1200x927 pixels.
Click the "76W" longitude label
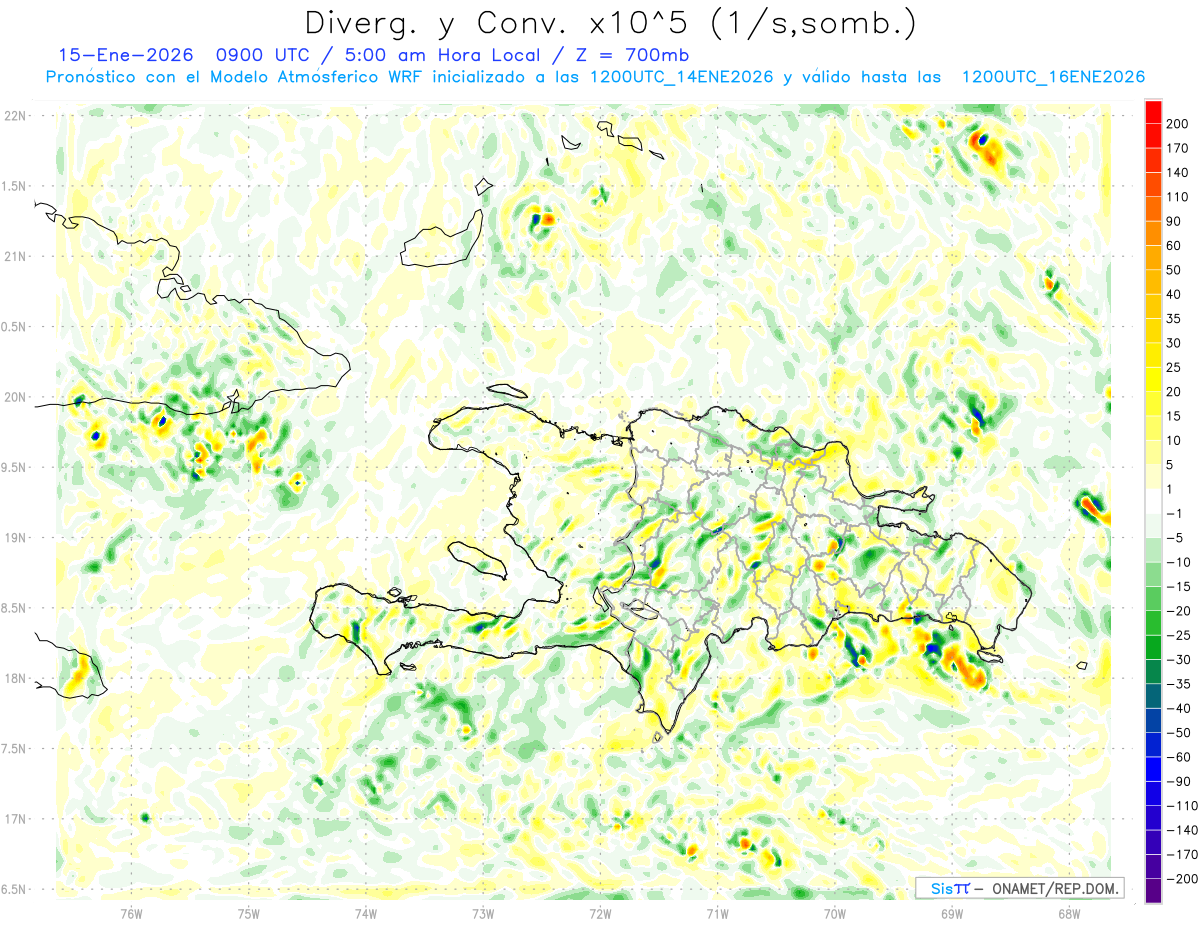[131, 912]
